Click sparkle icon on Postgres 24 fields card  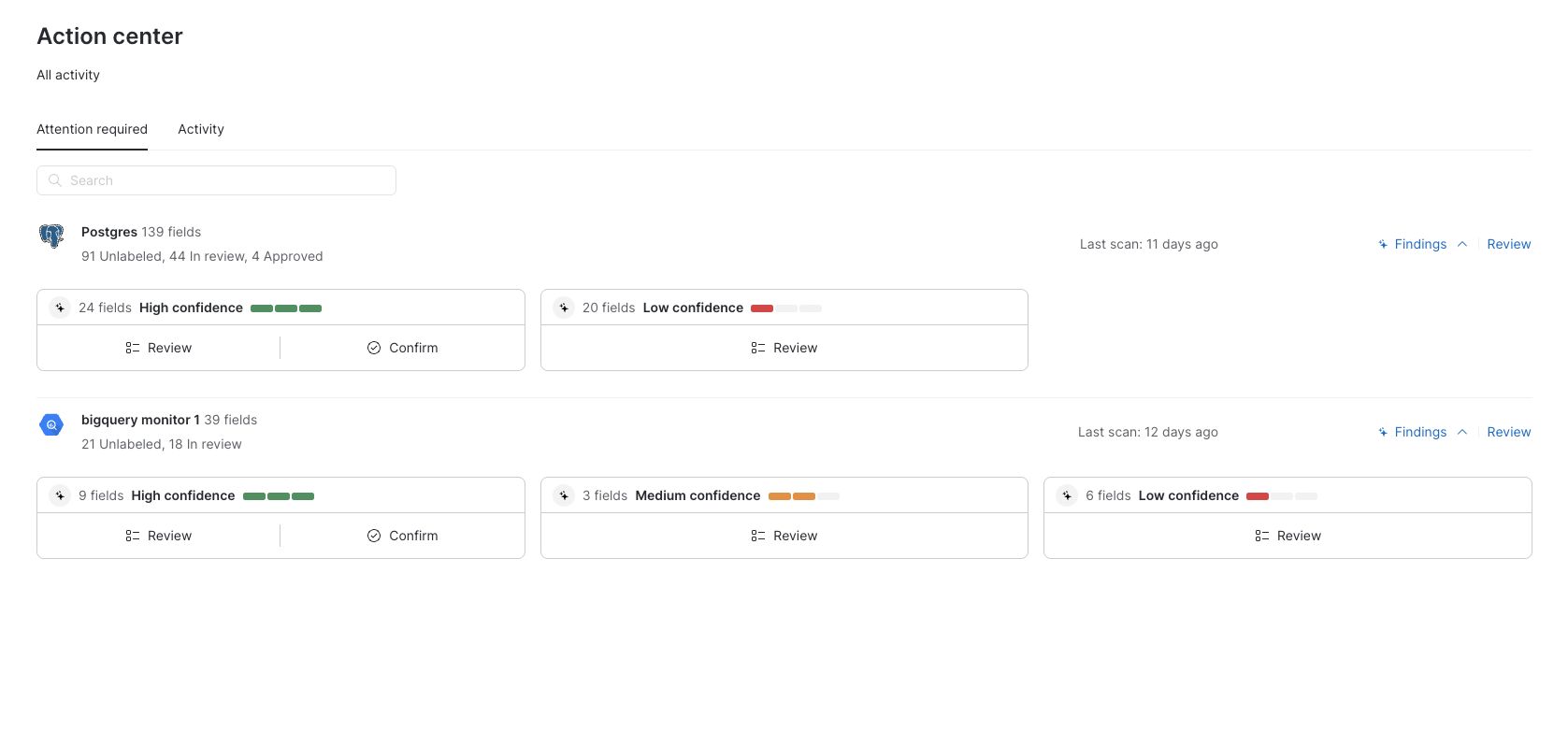[x=60, y=308]
